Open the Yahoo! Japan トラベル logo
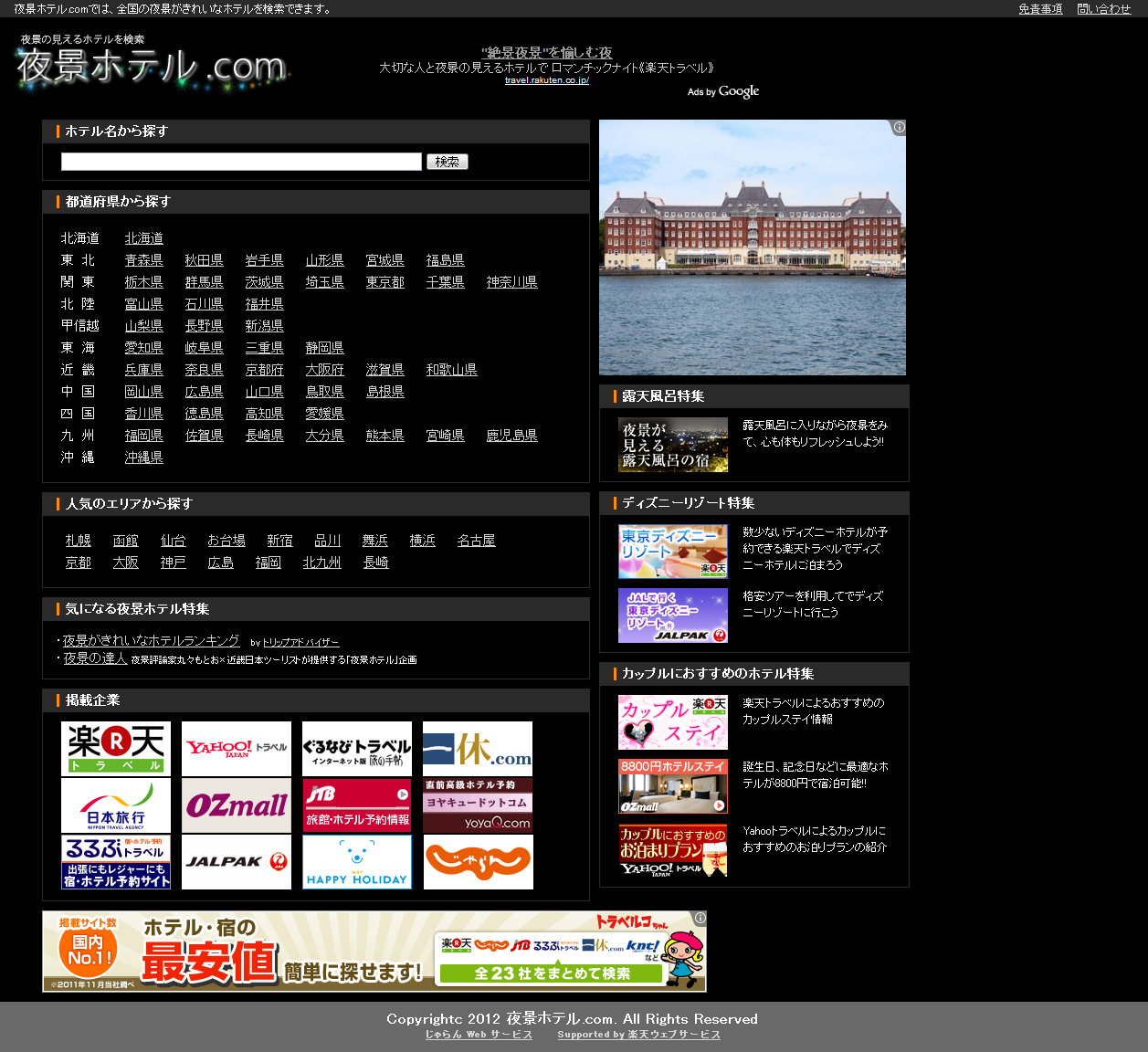This screenshot has width=1148, height=1052. click(x=237, y=749)
